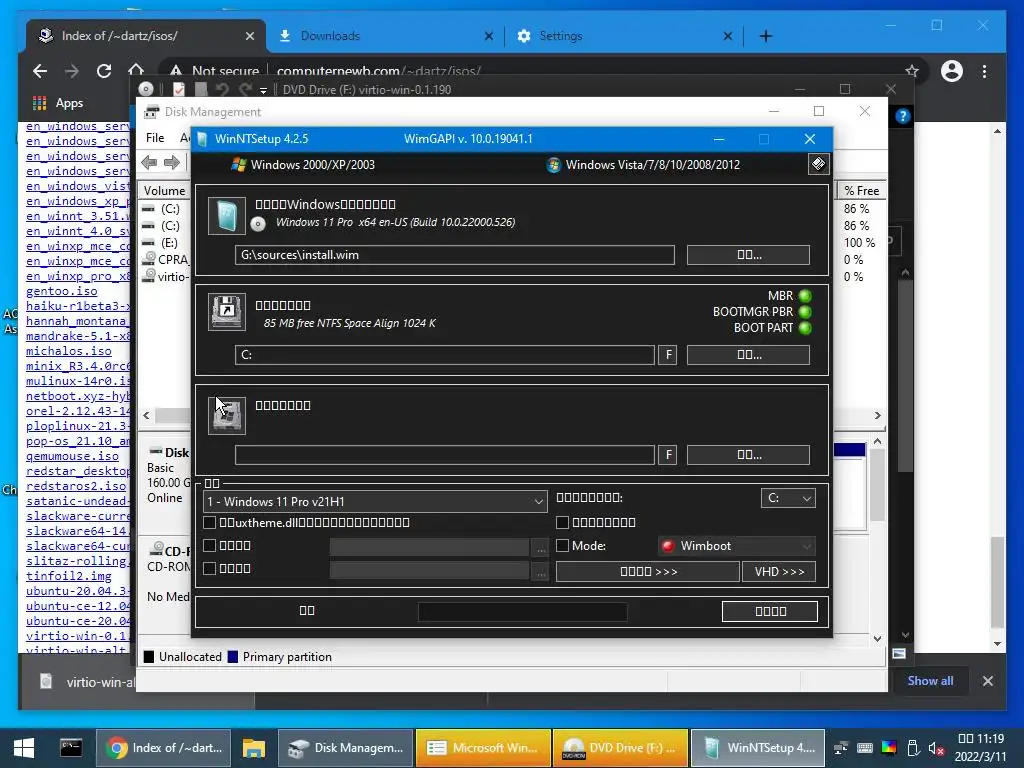Click the empty installation drive path field
This screenshot has height=768, width=1024.
click(445, 455)
